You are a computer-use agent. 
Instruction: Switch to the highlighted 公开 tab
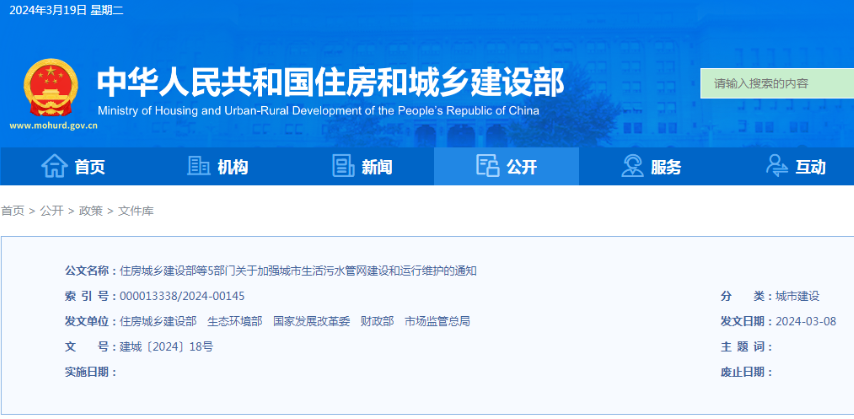pos(507,166)
